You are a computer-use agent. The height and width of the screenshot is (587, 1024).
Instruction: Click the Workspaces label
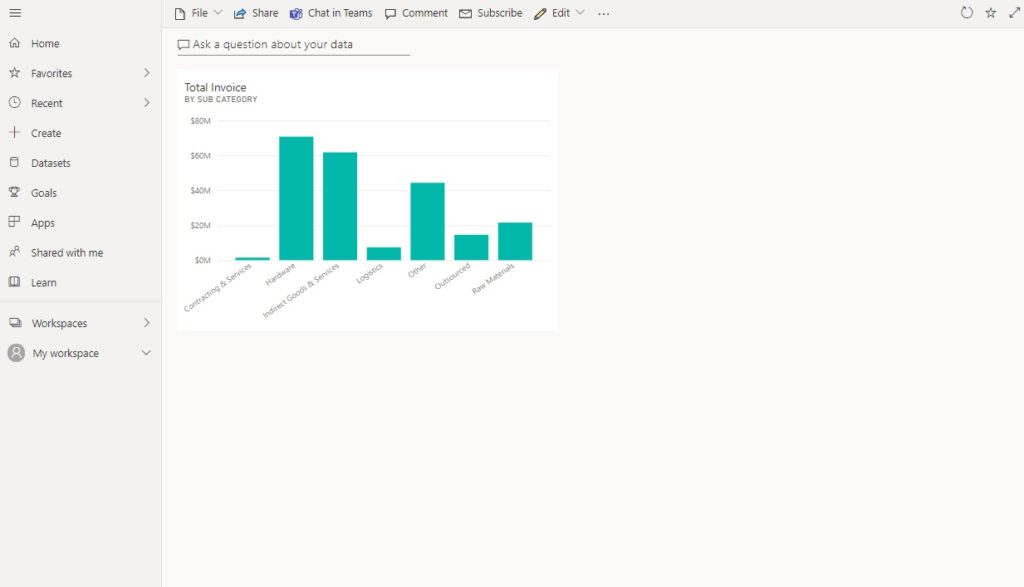pos(59,323)
